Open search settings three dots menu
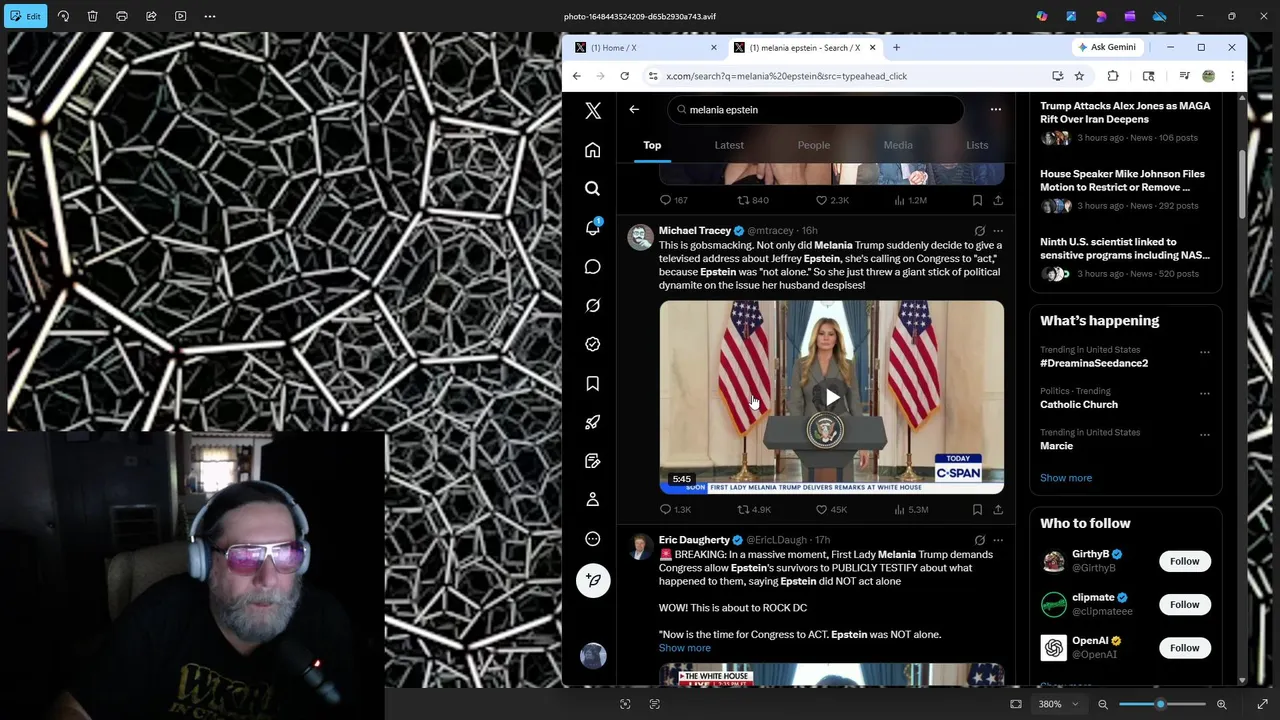 [995, 109]
